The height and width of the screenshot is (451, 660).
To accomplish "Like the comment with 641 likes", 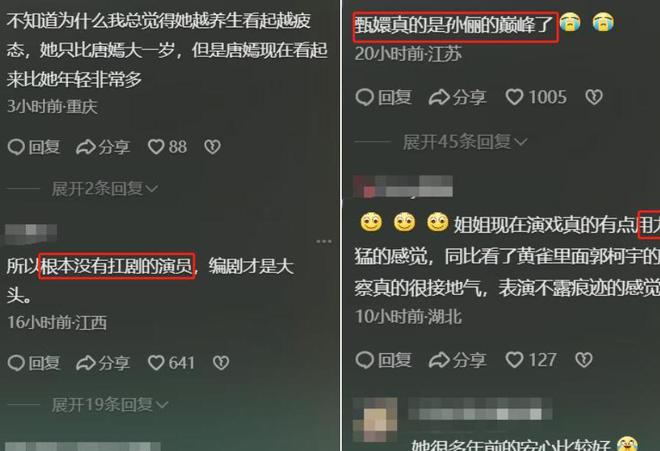I will pyautogui.click(x=171, y=363).
